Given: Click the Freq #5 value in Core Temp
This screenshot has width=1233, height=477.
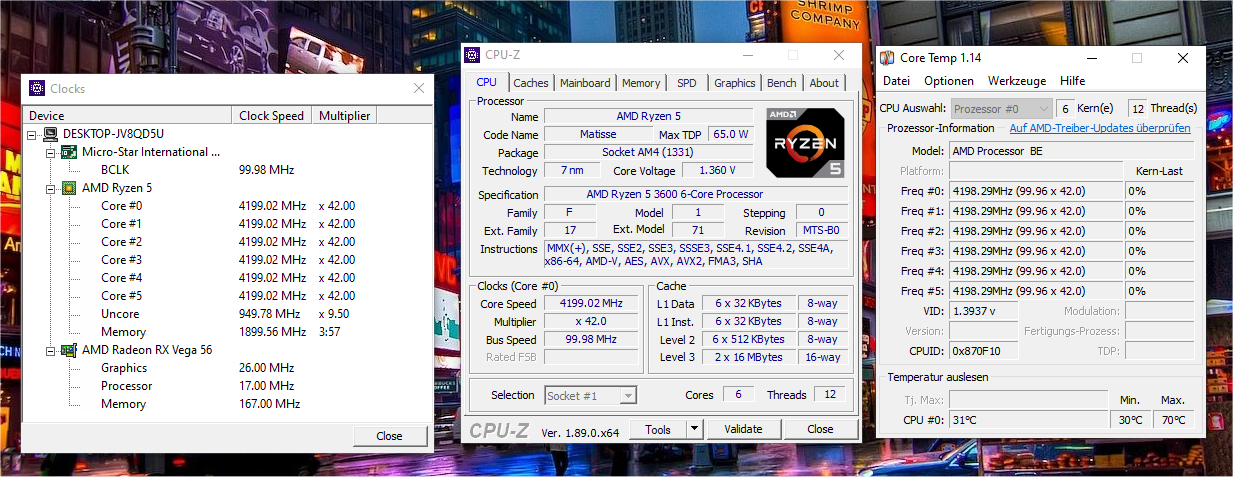Looking at the screenshot, I should 1035,291.
